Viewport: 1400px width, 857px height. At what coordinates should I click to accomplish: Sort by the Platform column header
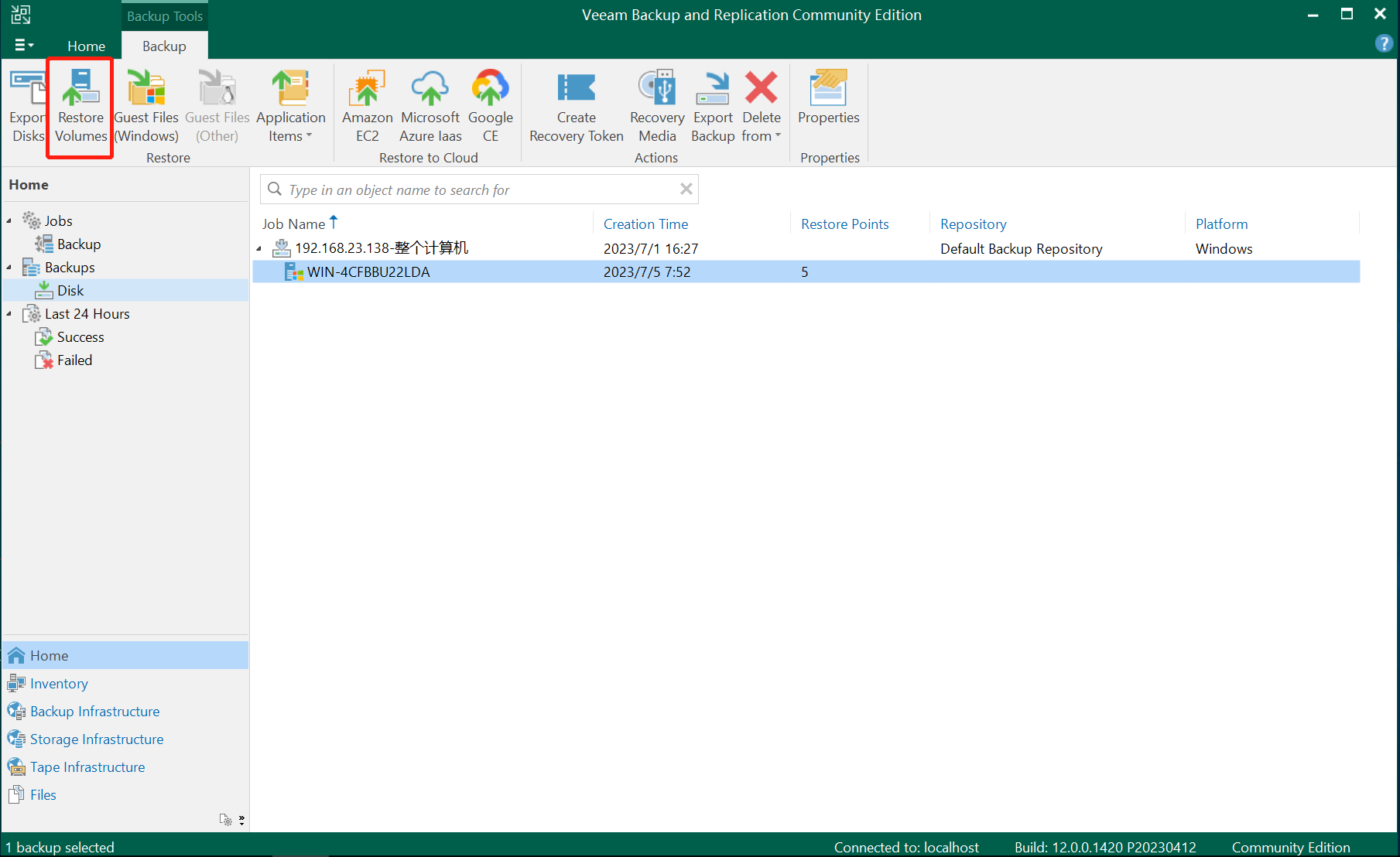(x=1221, y=224)
